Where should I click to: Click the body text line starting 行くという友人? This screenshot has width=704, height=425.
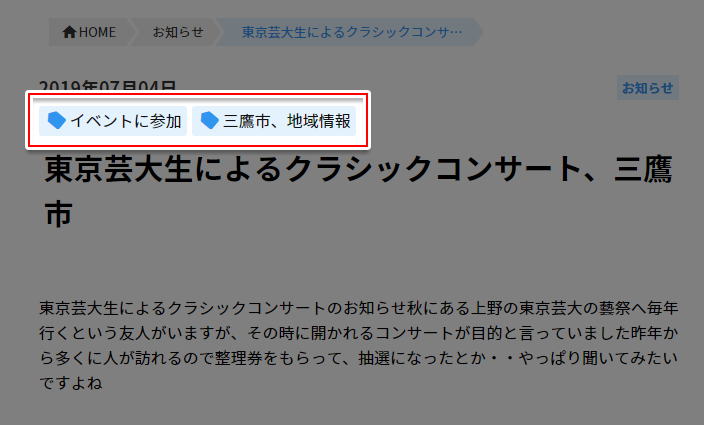(x=358, y=333)
